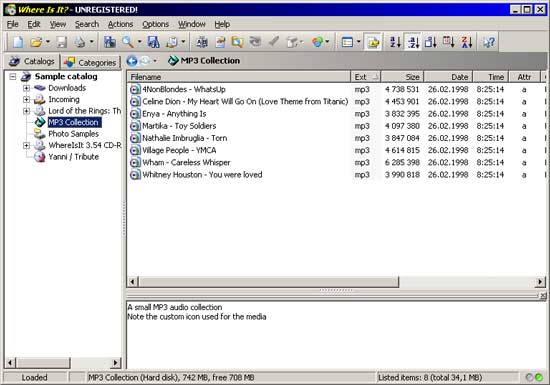Open the dropdown arrow beside report generator icon

[x=183, y=42]
